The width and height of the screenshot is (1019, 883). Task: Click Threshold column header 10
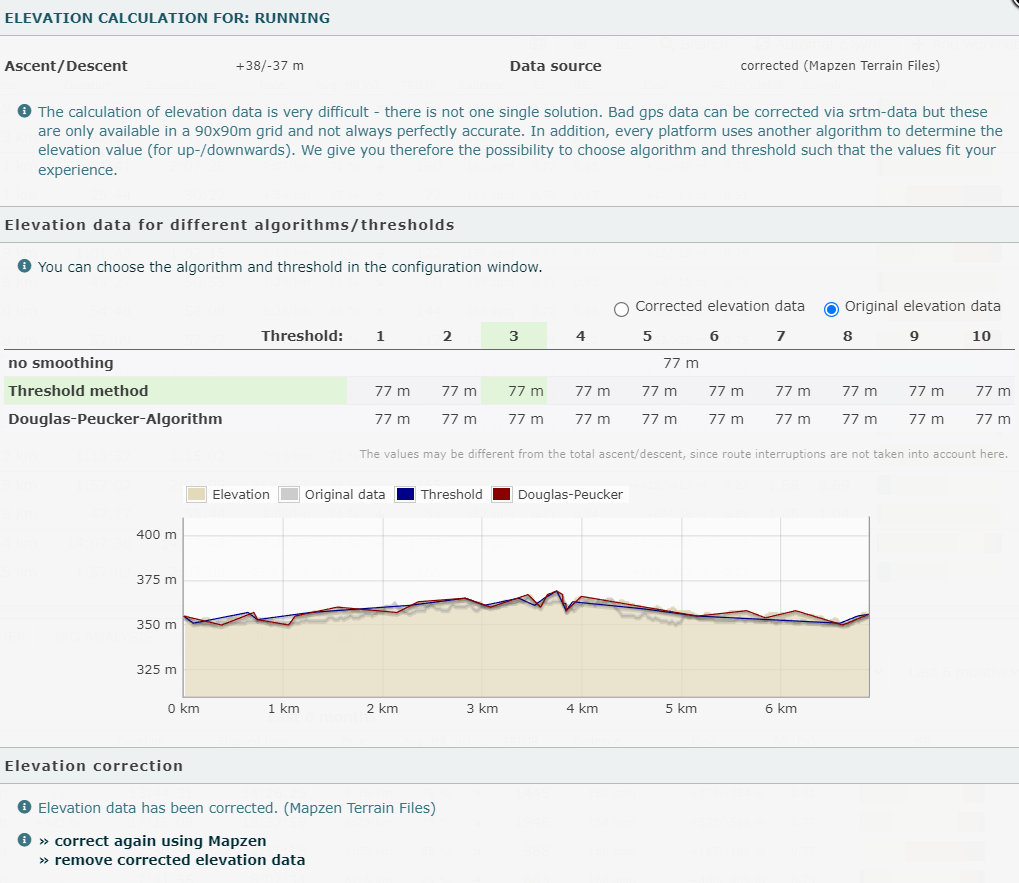coord(981,336)
